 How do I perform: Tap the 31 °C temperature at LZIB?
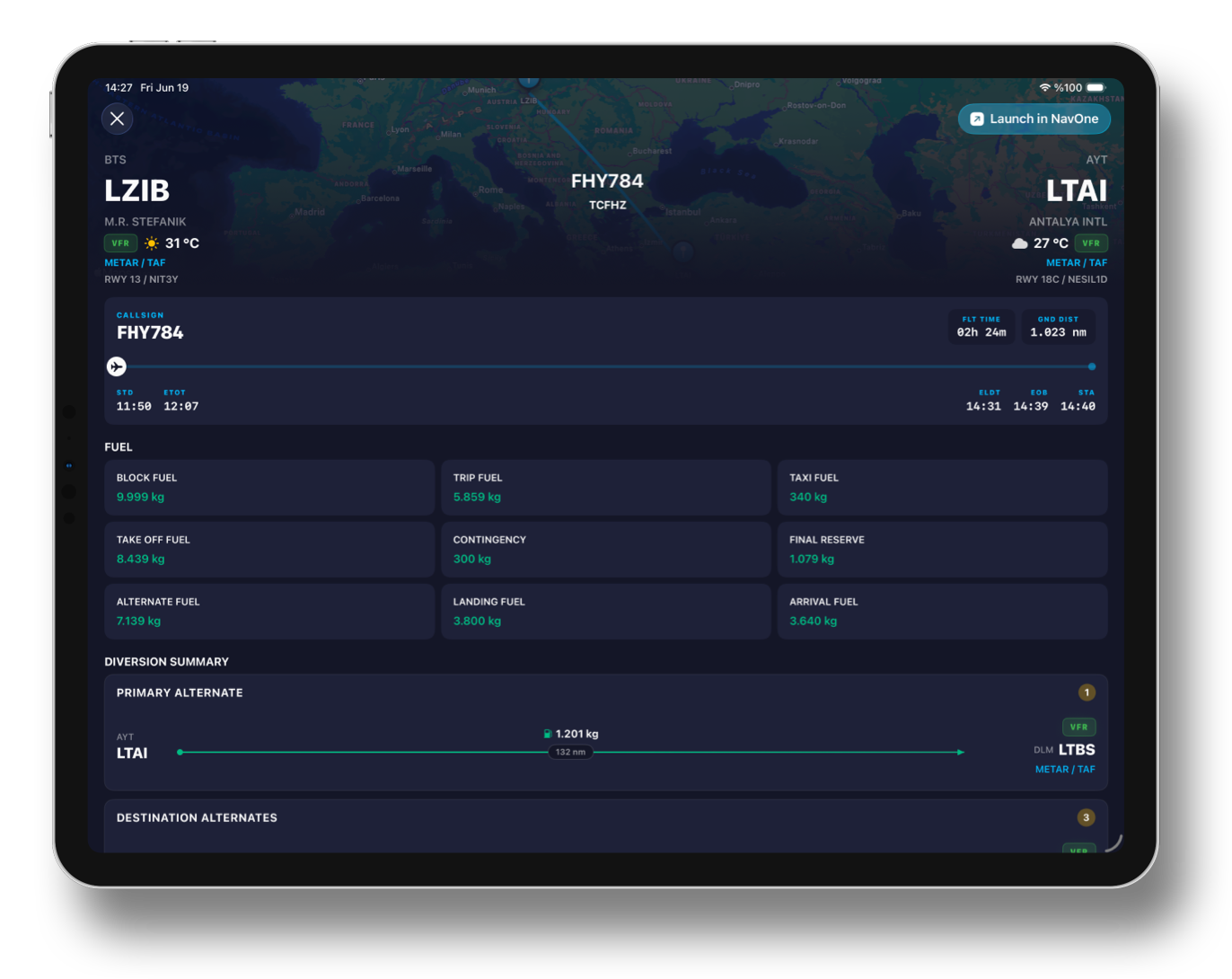click(x=182, y=243)
